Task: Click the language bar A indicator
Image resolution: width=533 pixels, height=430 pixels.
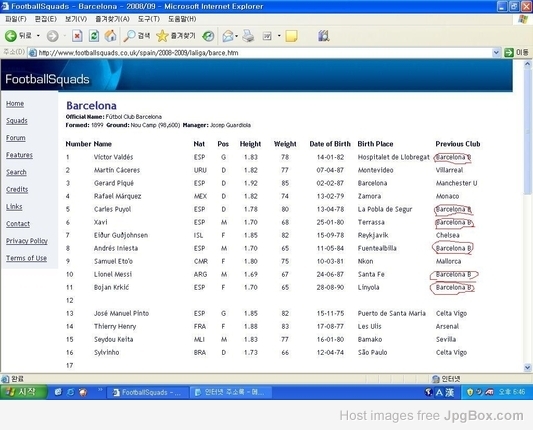Action: [x=439, y=392]
